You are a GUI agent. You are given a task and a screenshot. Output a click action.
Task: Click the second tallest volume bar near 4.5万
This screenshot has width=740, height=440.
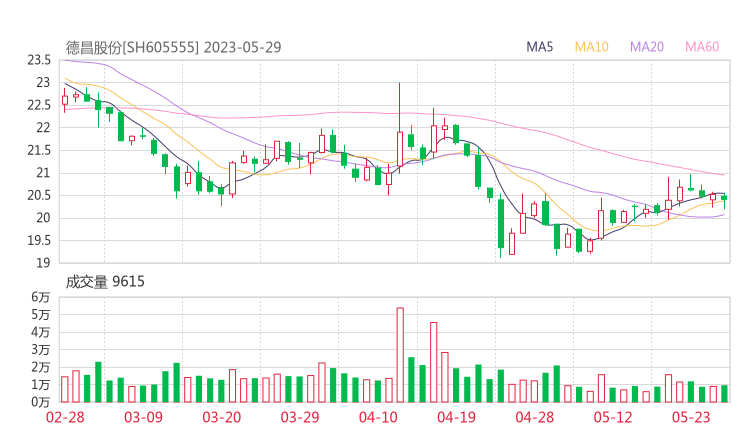coord(433,362)
